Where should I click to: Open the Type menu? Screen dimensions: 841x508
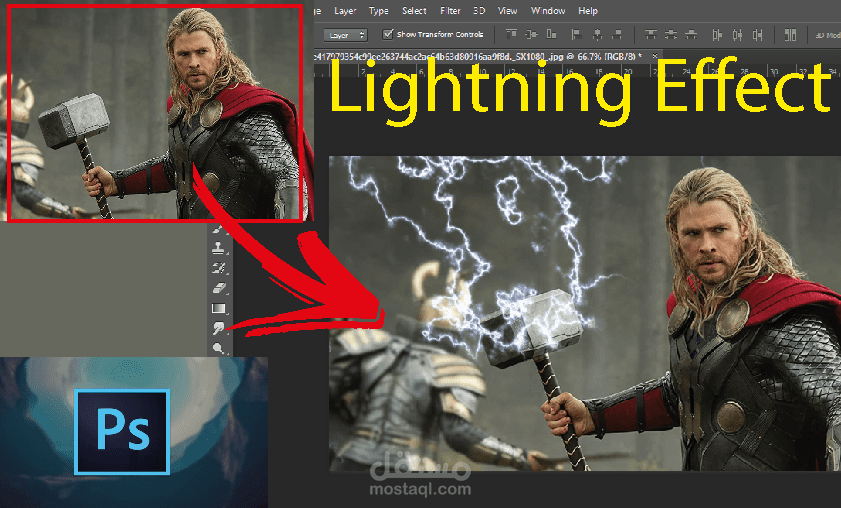[379, 11]
